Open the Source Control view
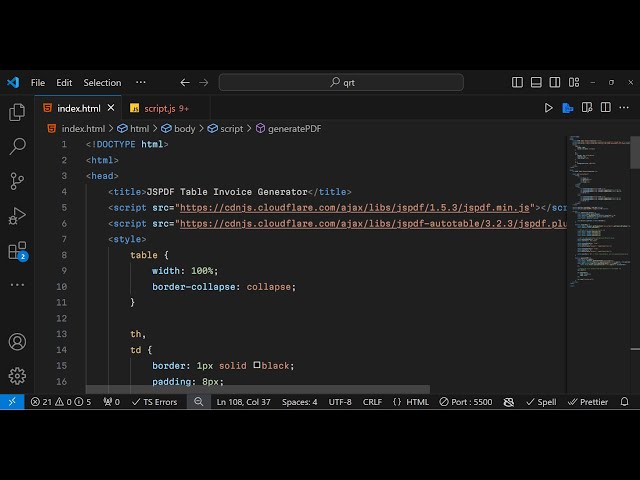The width and height of the screenshot is (640, 480). (x=17, y=181)
